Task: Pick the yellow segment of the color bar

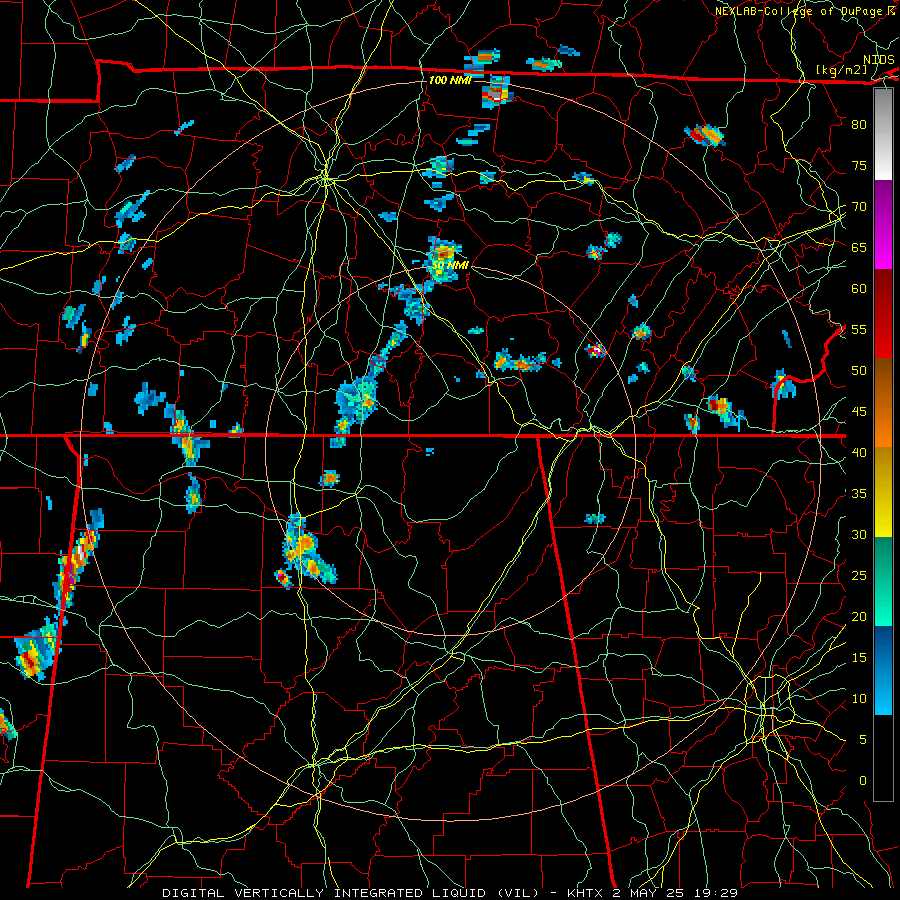Action: click(x=883, y=492)
